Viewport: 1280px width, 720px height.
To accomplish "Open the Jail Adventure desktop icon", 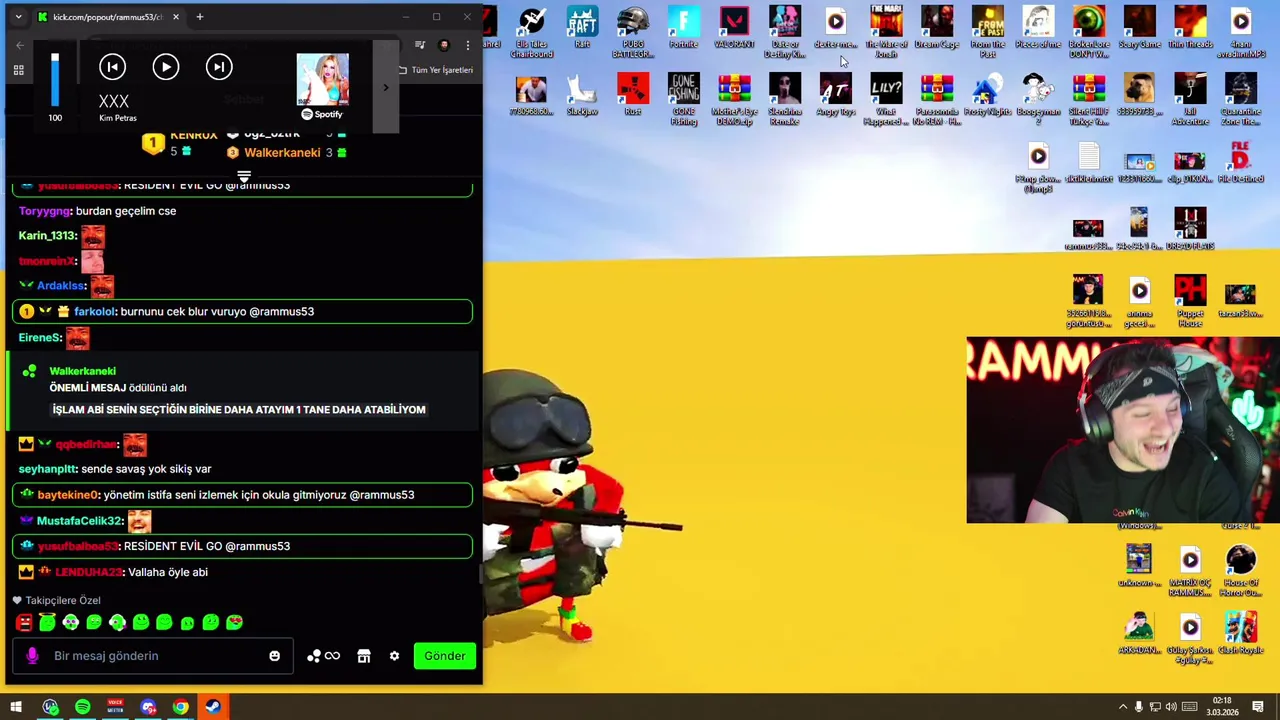I will point(1190,99).
